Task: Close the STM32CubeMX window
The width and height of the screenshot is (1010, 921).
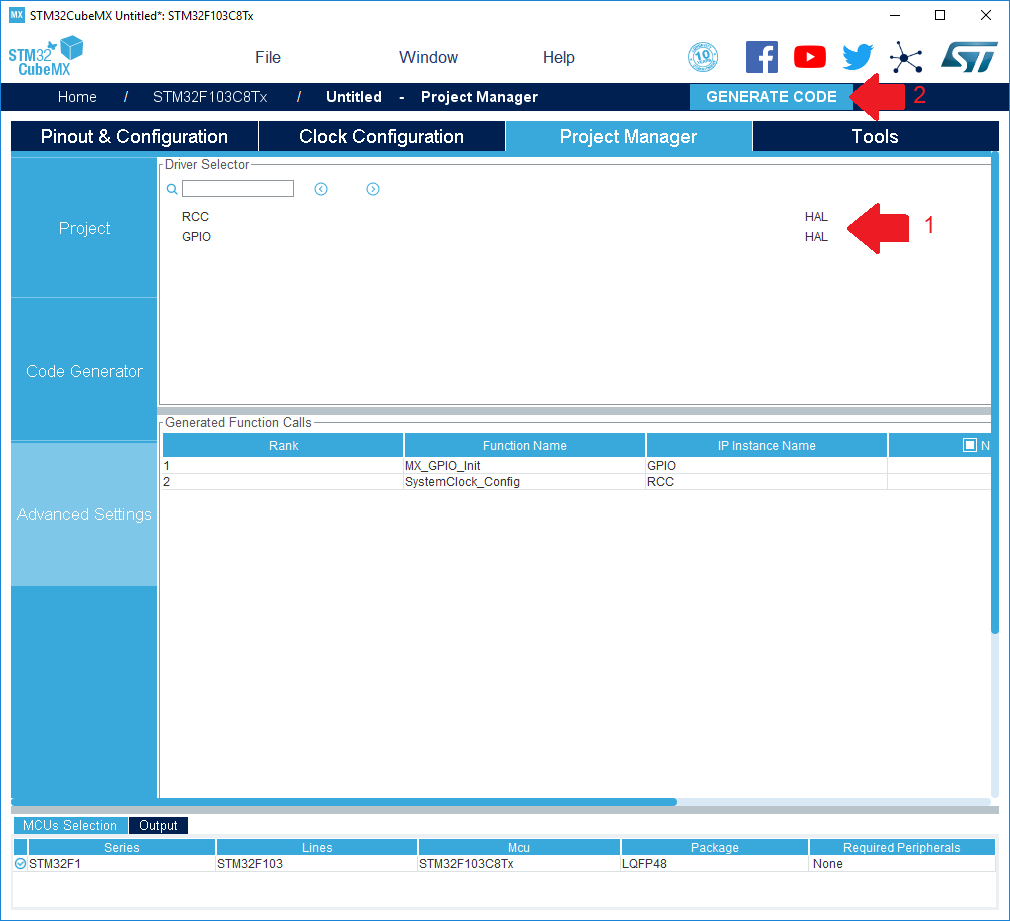Action: click(986, 15)
